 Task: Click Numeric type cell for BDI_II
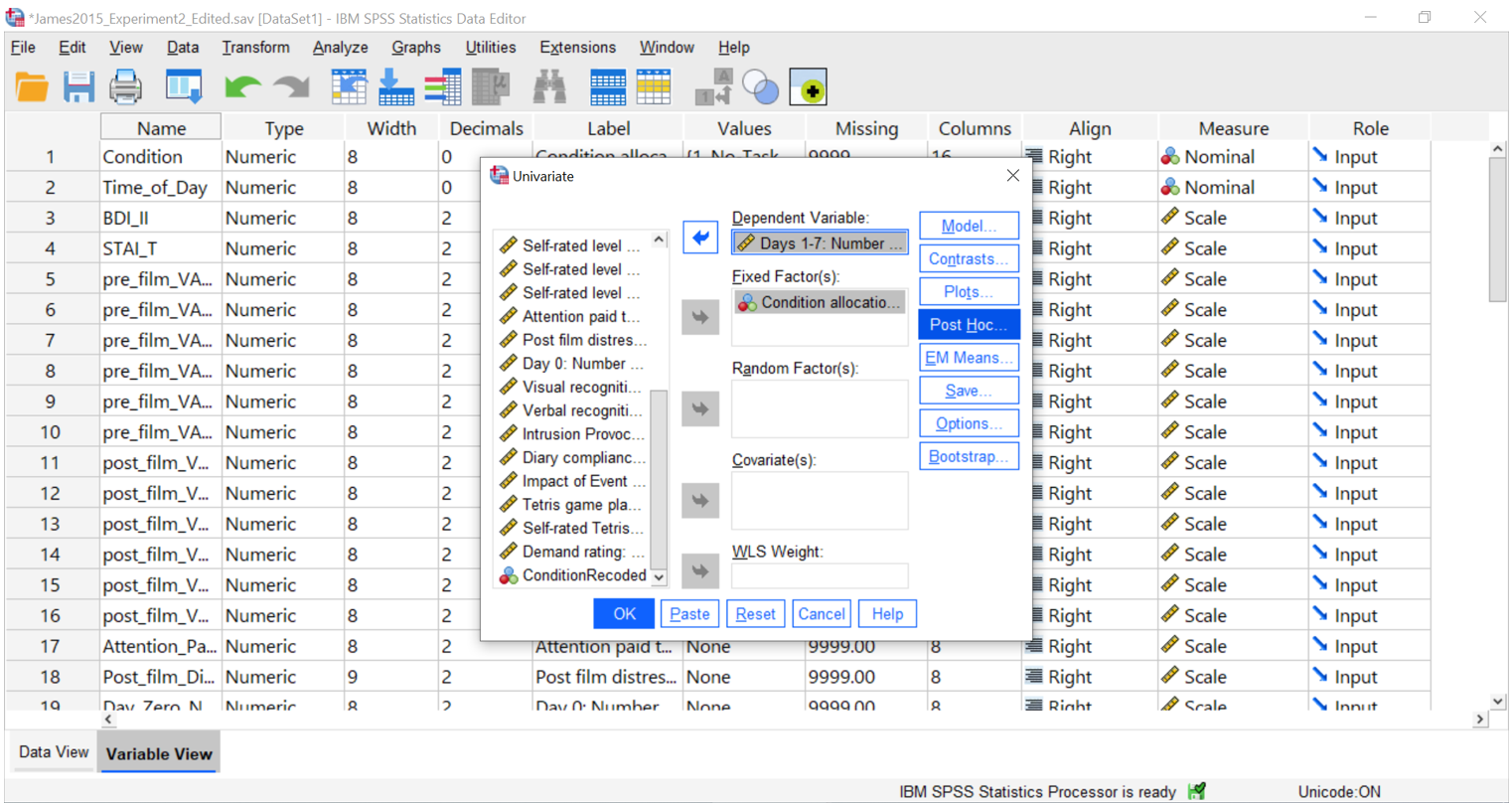[x=283, y=218]
